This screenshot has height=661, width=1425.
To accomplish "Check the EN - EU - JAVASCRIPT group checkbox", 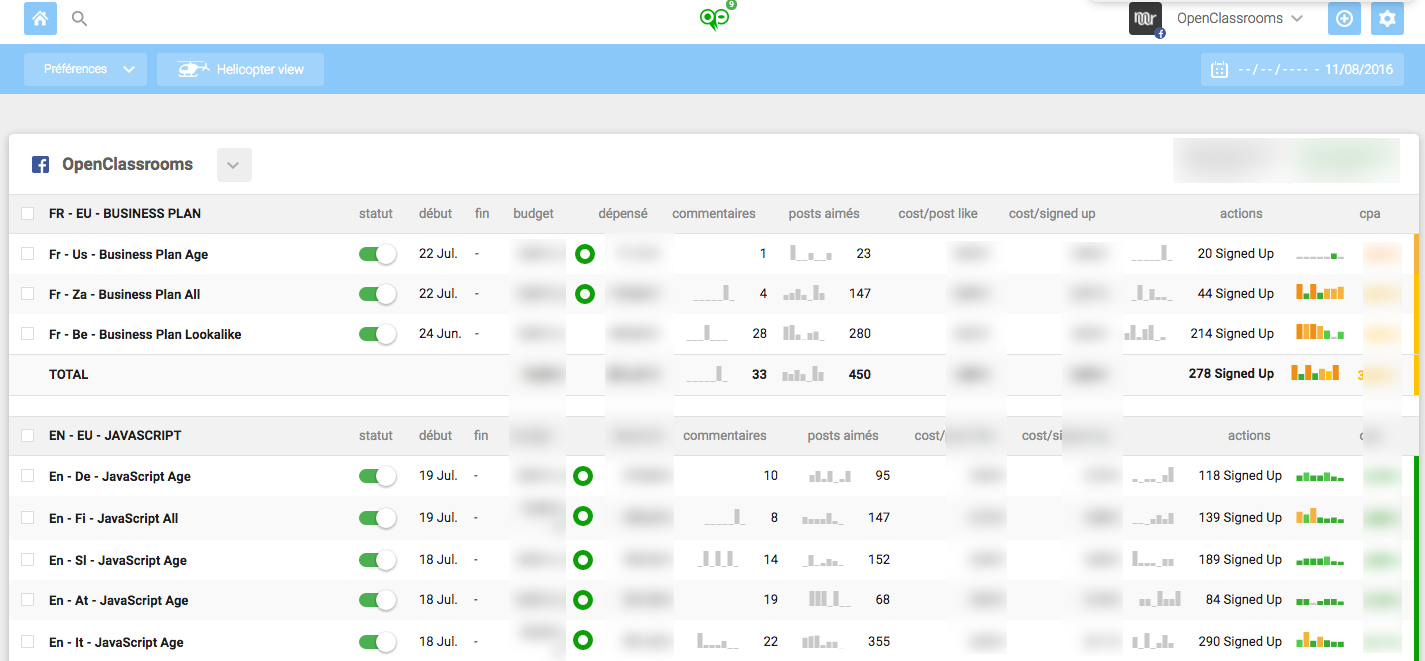I will tap(28, 435).
